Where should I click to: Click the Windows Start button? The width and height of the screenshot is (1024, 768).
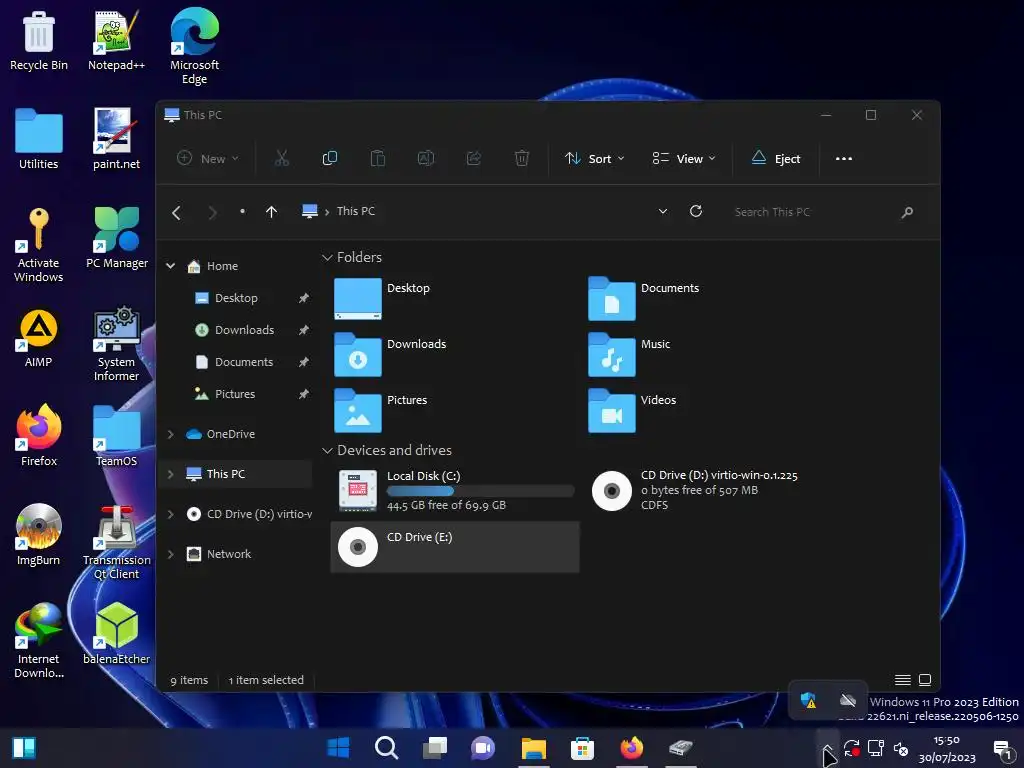[338, 748]
